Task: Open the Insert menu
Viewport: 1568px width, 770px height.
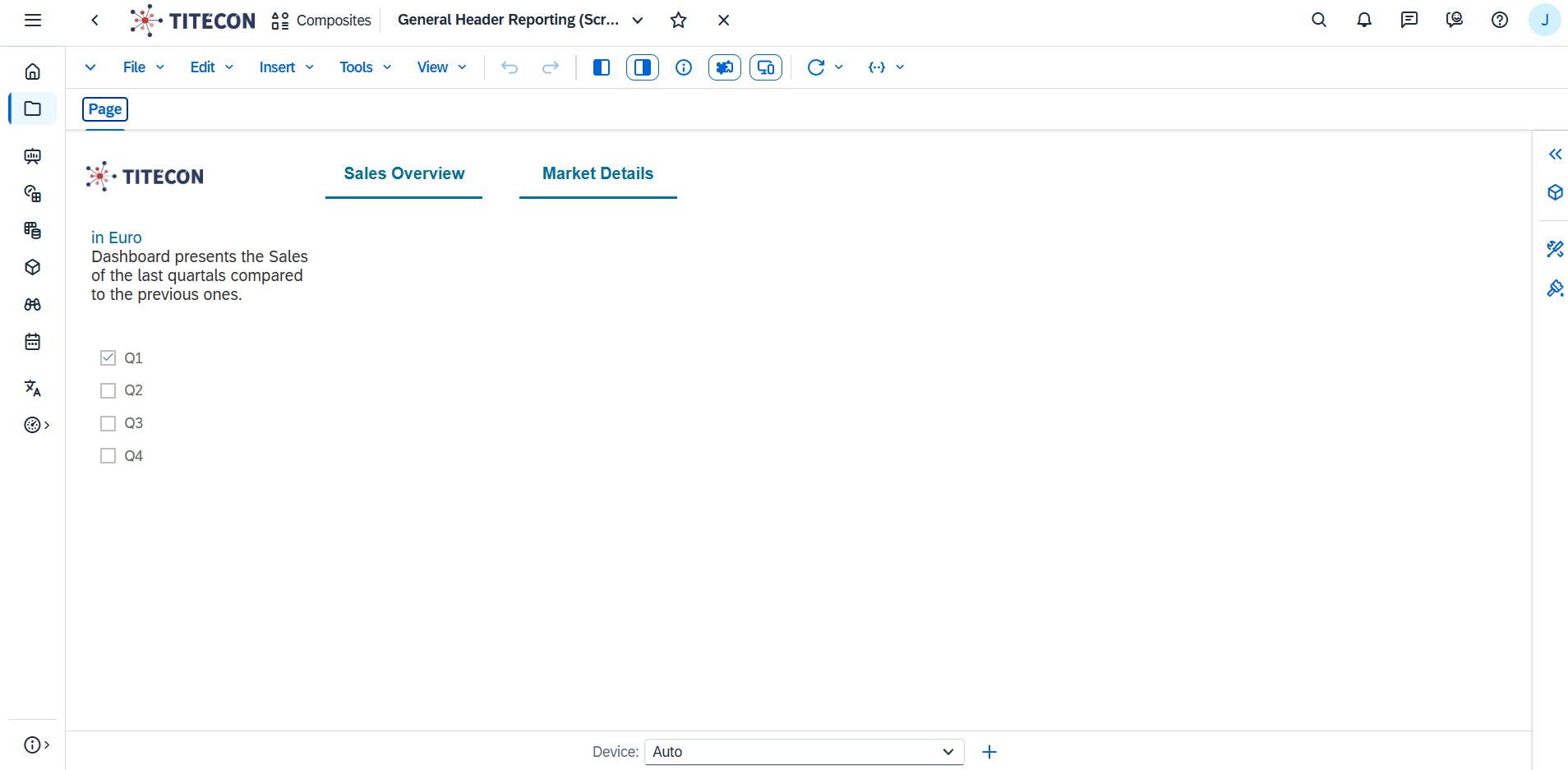Action: coord(287,67)
